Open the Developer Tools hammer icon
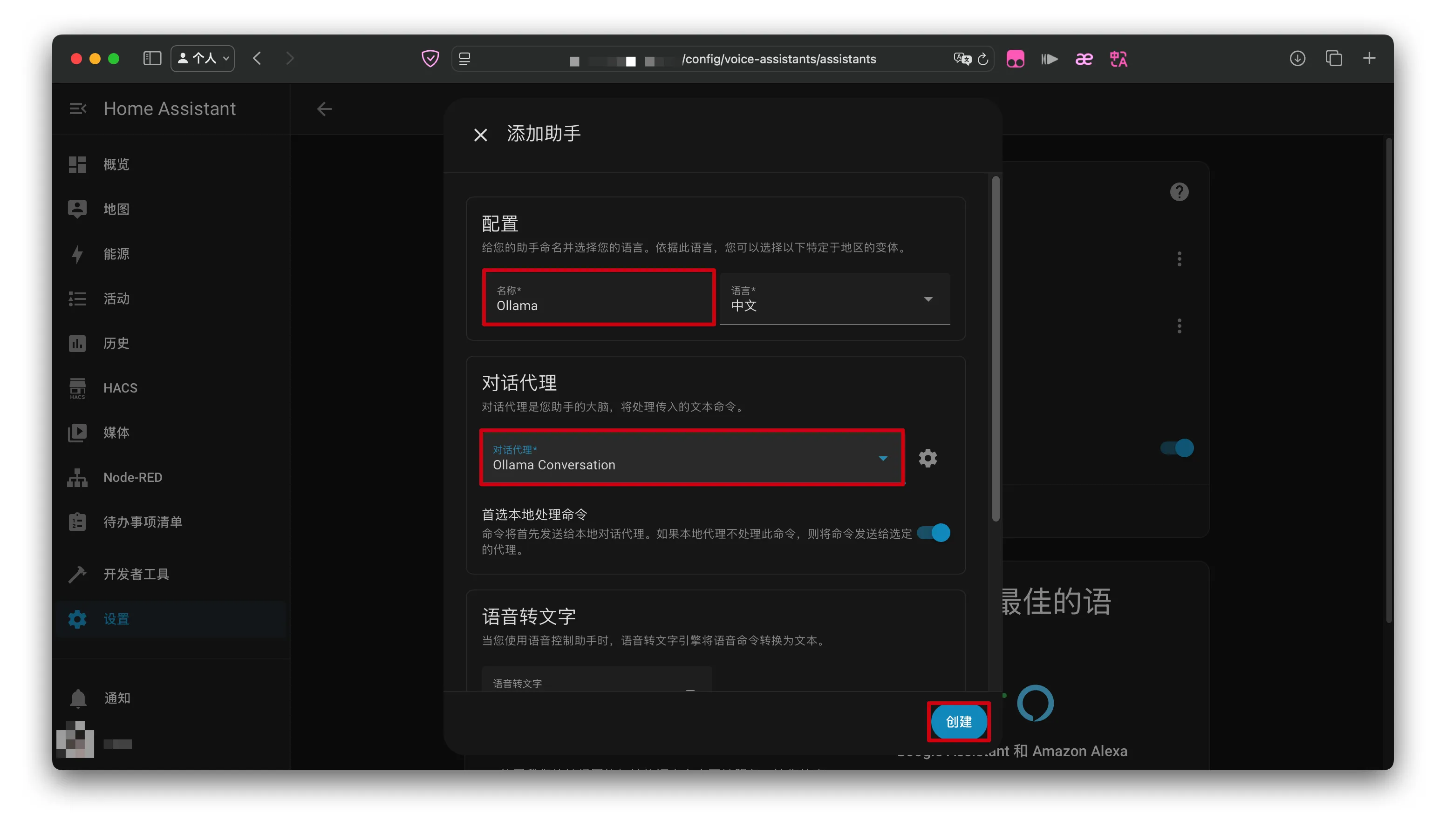The height and width of the screenshot is (840, 1446). [x=77, y=574]
